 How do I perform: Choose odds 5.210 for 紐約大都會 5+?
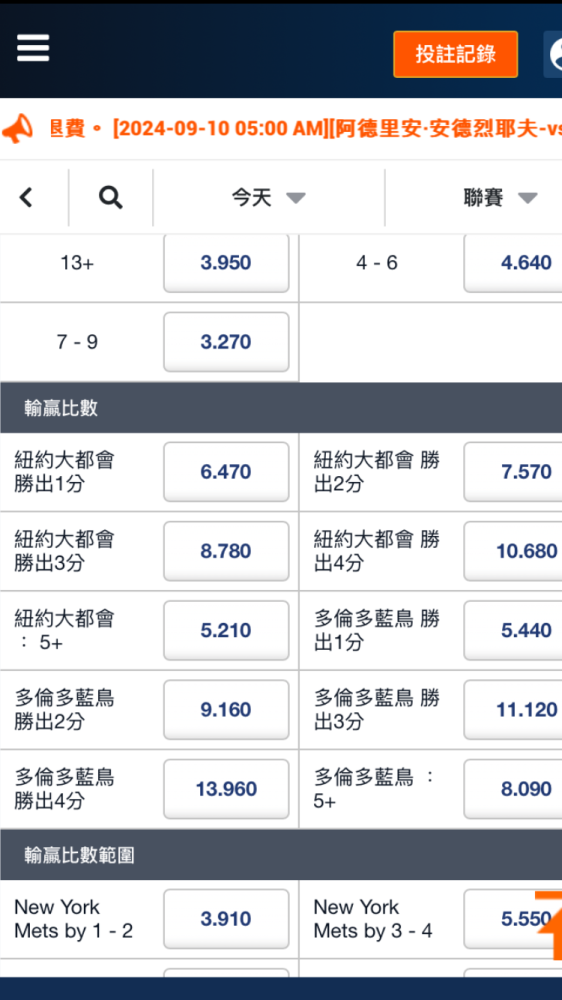point(226,631)
